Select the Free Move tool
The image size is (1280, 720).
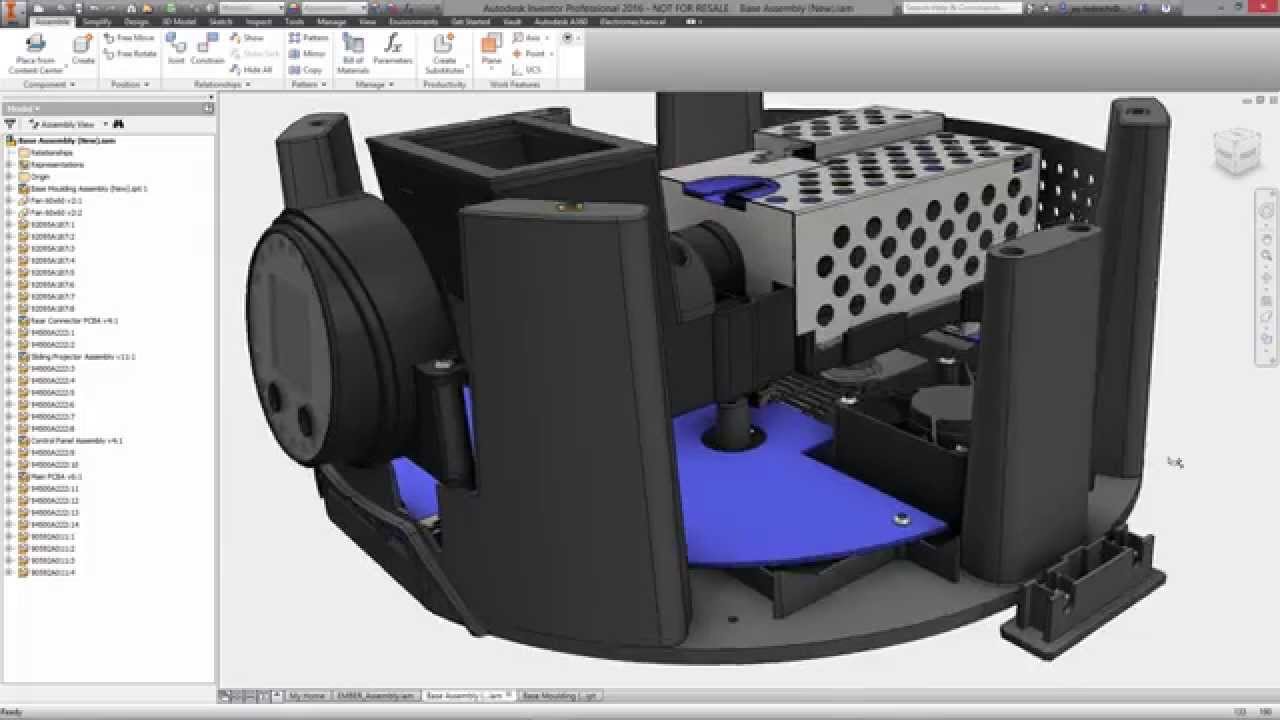[129, 38]
